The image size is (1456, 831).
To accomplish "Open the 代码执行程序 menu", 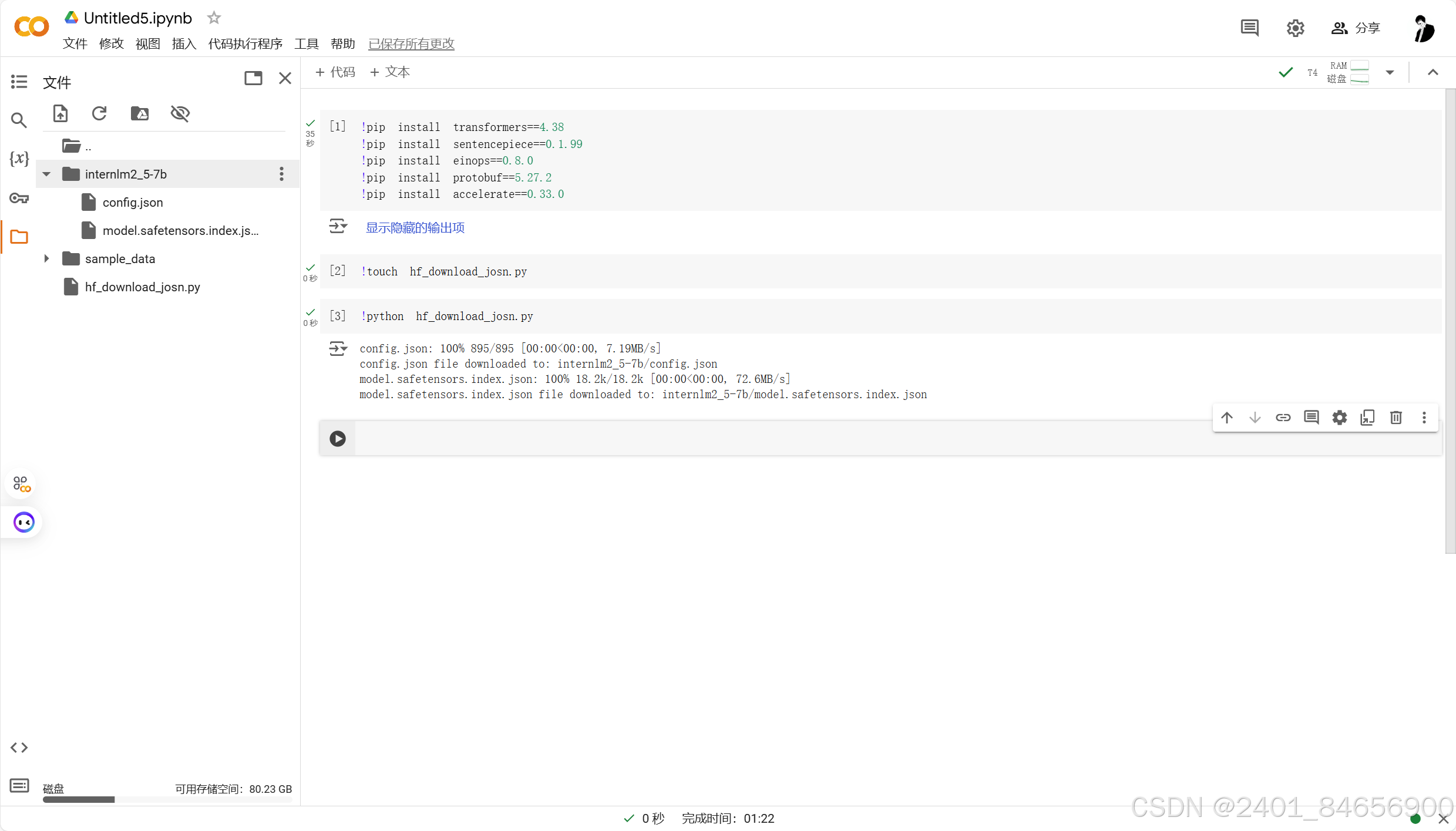I will pyautogui.click(x=245, y=43).
